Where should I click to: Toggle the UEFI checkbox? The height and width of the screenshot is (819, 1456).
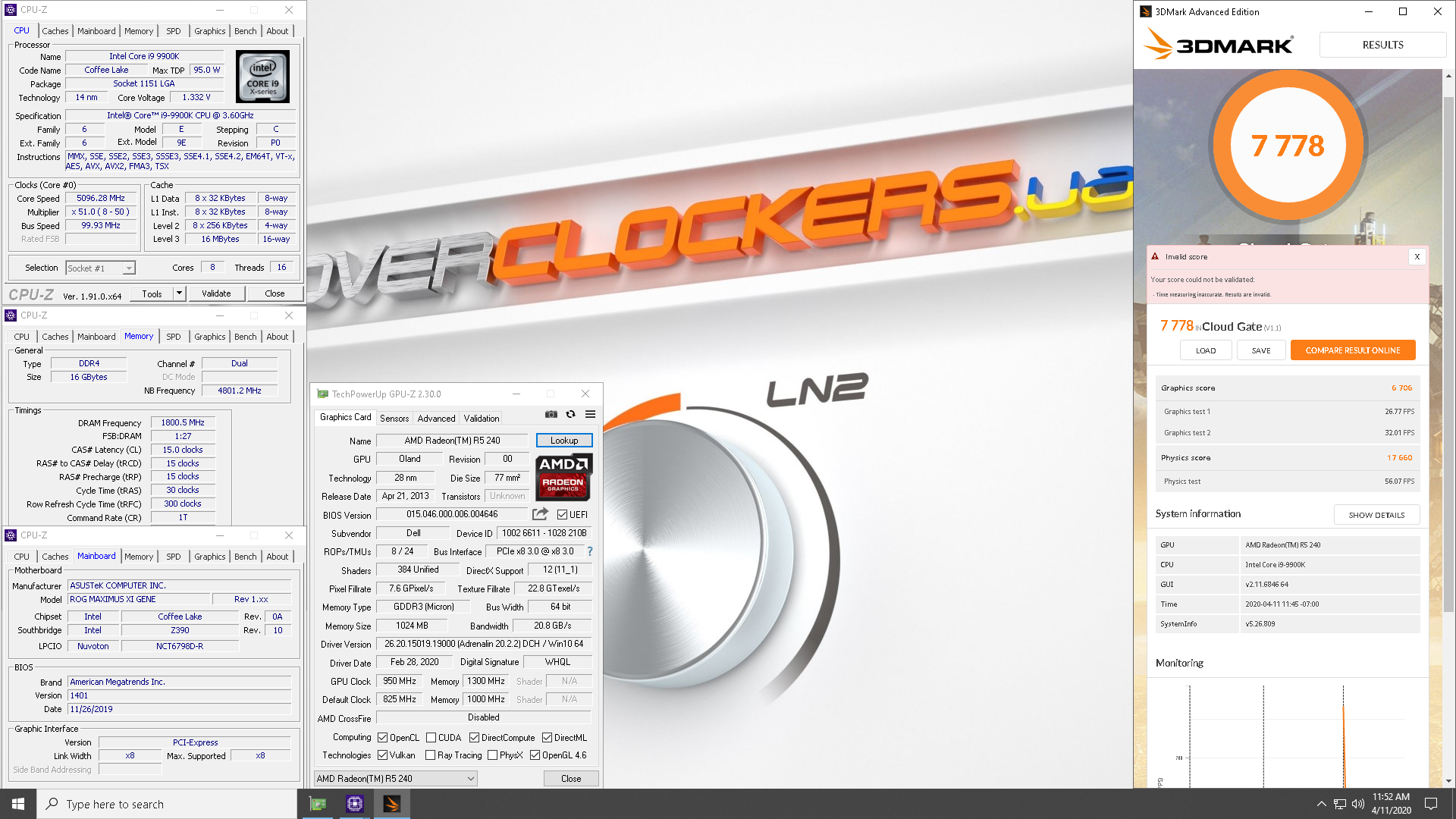pyautogui.click(x=562, y=514)
